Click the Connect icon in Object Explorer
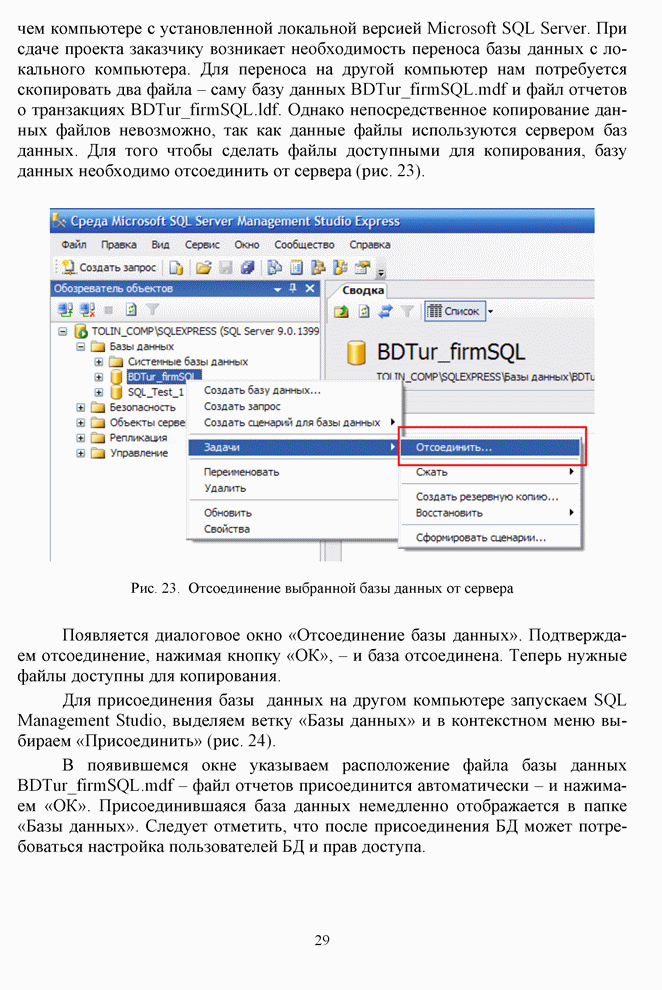Image resolution: width=662 pixels, height=990 pixels. coord(65,310)
